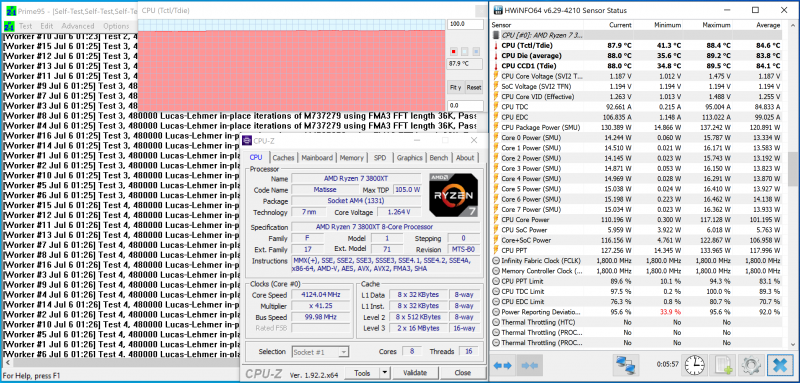This screenshot has width=800, height=383.
Task: Click chip icon beside CPU [#0] AMD Ryzen header
Action: pos(496,35)
